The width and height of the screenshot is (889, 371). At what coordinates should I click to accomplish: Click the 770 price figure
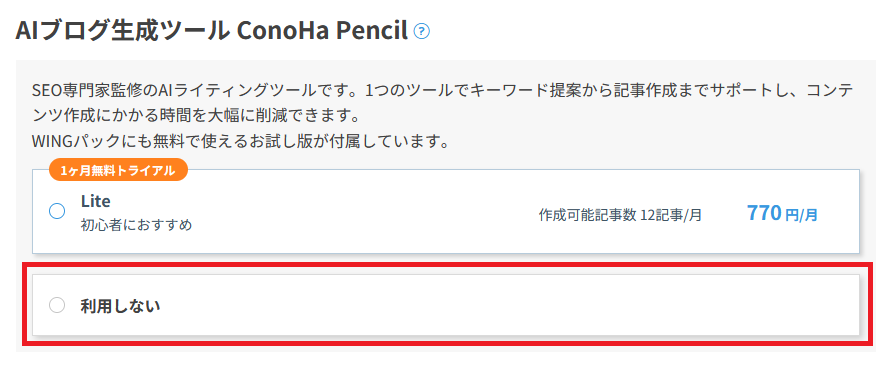pyautogui.click(x=764, y=213)
